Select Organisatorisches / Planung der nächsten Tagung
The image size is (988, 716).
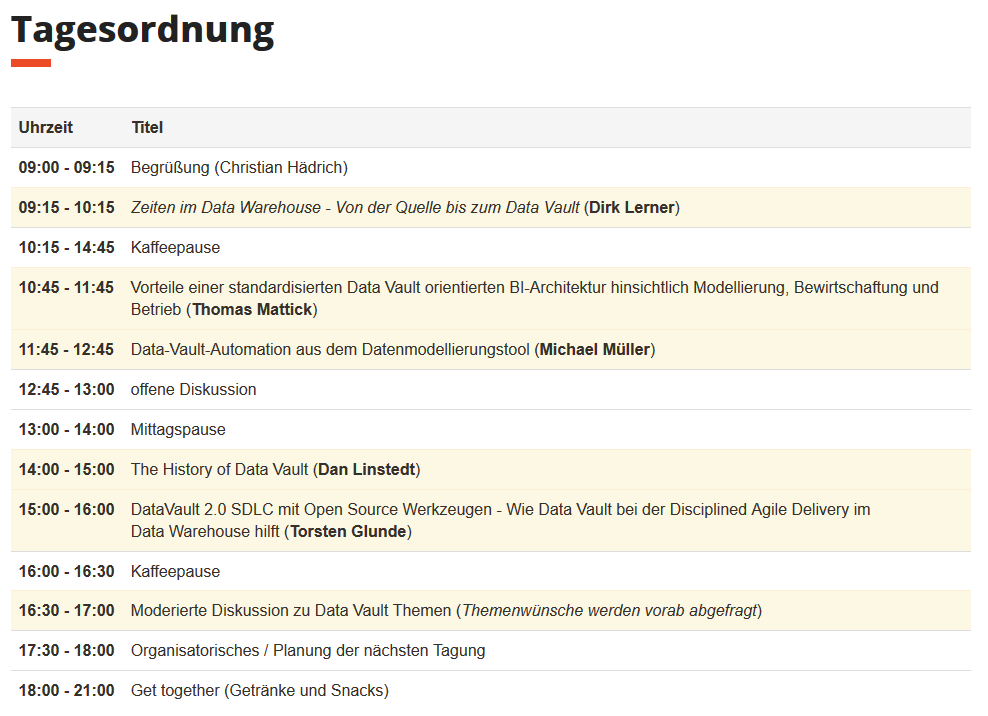pos(308,650)
